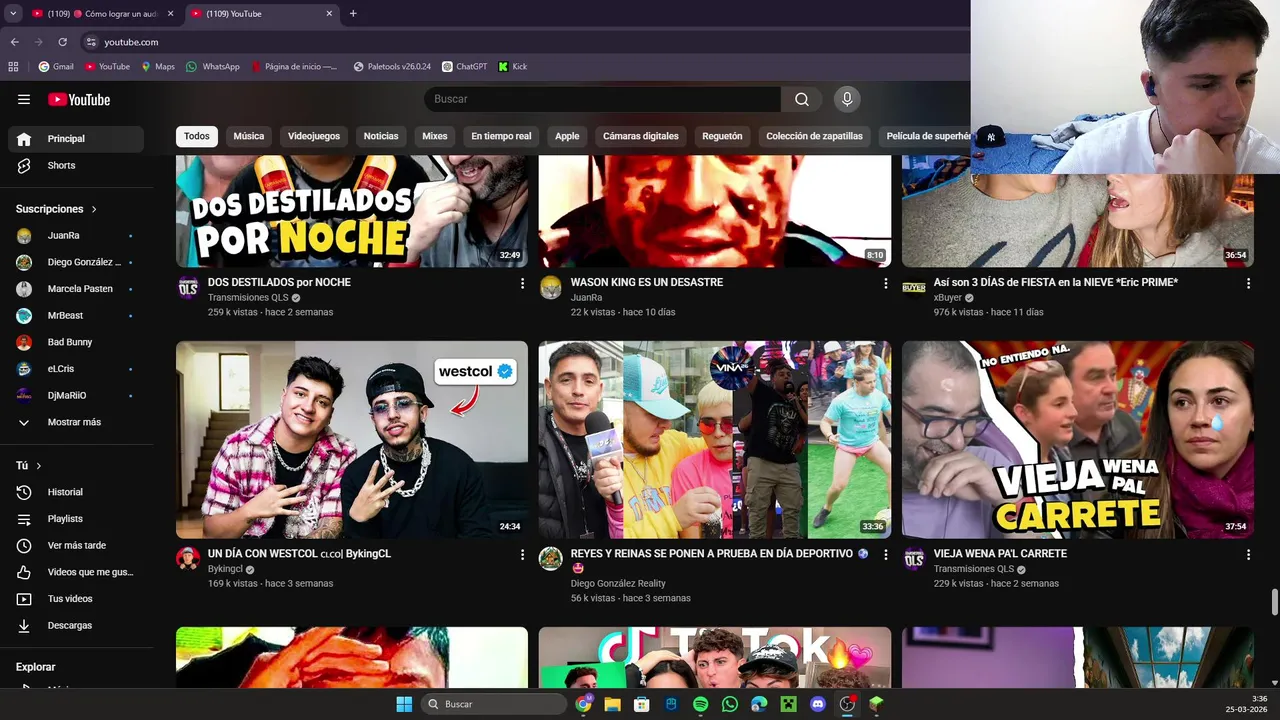Open WhatsApp from the taskbar
The image size is (1280, 720).
click(x=730, y=704)
